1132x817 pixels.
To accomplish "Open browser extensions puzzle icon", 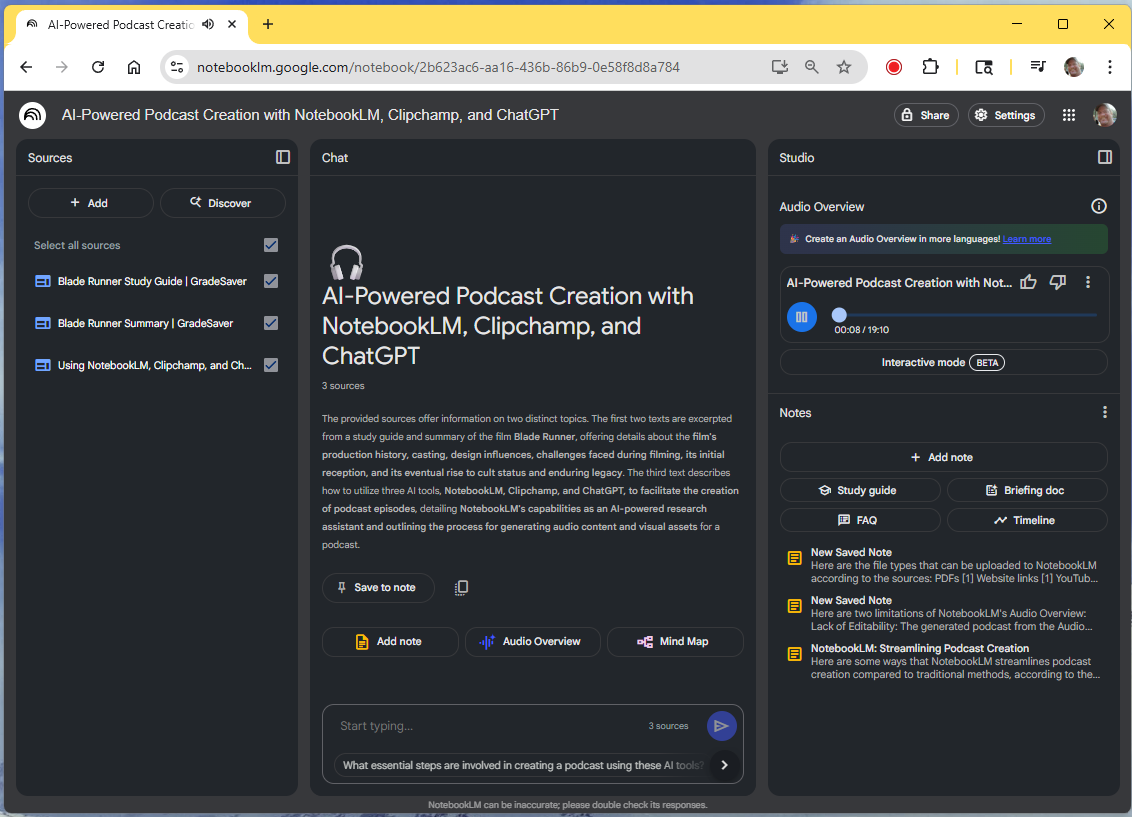I will point(930,67).
